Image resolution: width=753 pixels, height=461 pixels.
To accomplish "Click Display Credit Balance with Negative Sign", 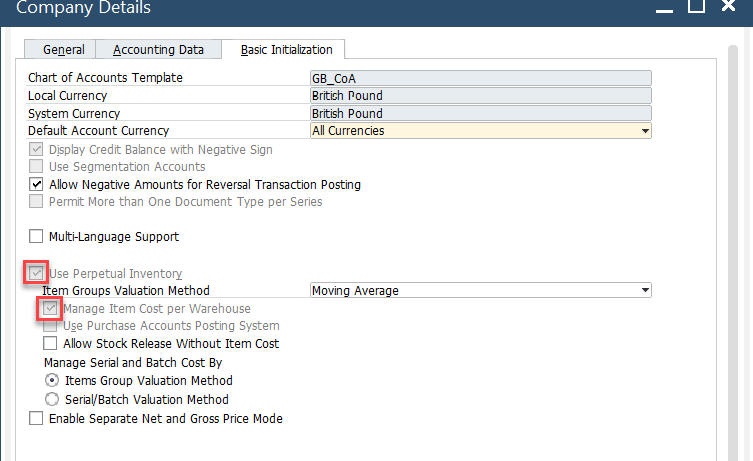I will (37, 150).
